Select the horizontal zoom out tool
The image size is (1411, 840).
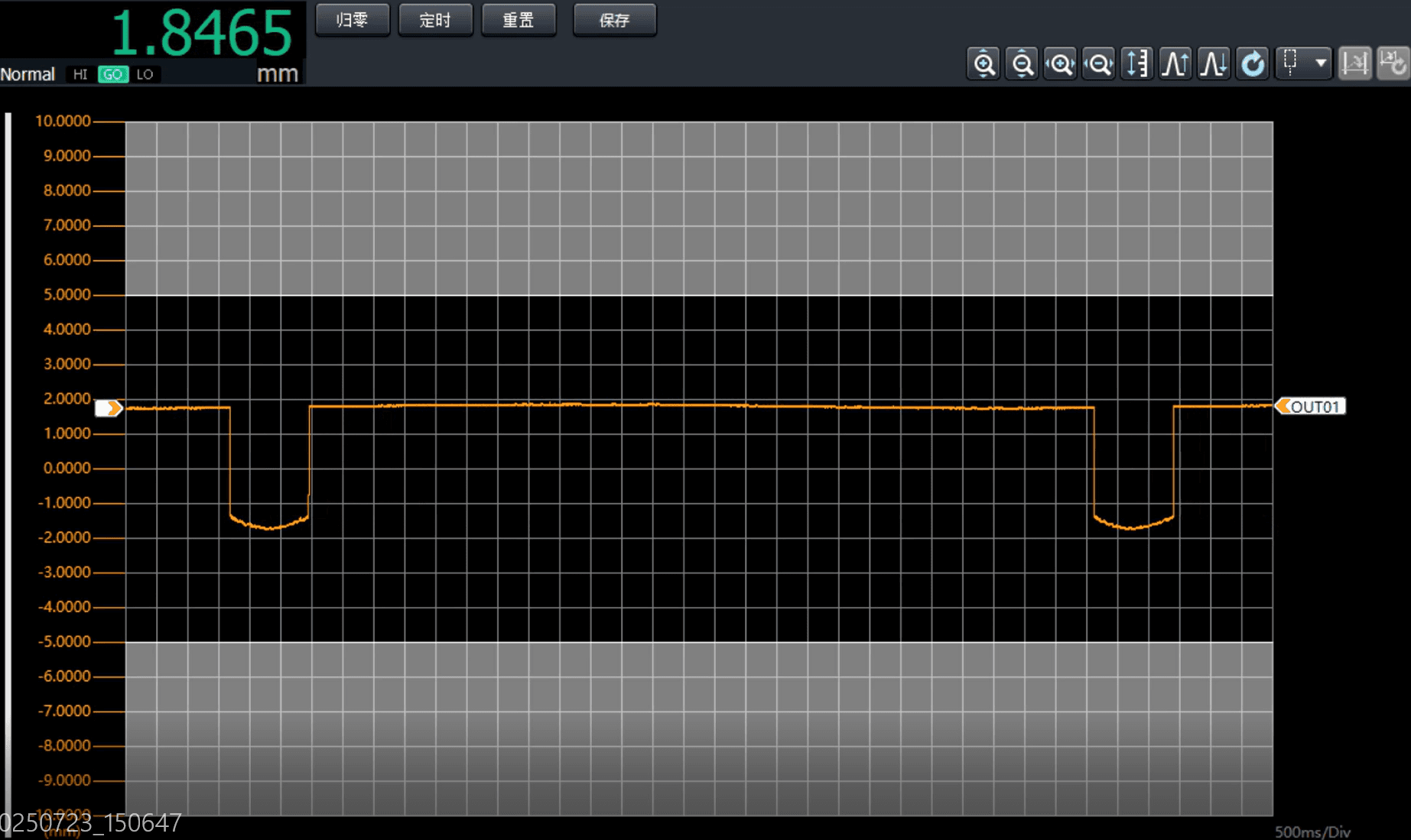coord(1098,63)
